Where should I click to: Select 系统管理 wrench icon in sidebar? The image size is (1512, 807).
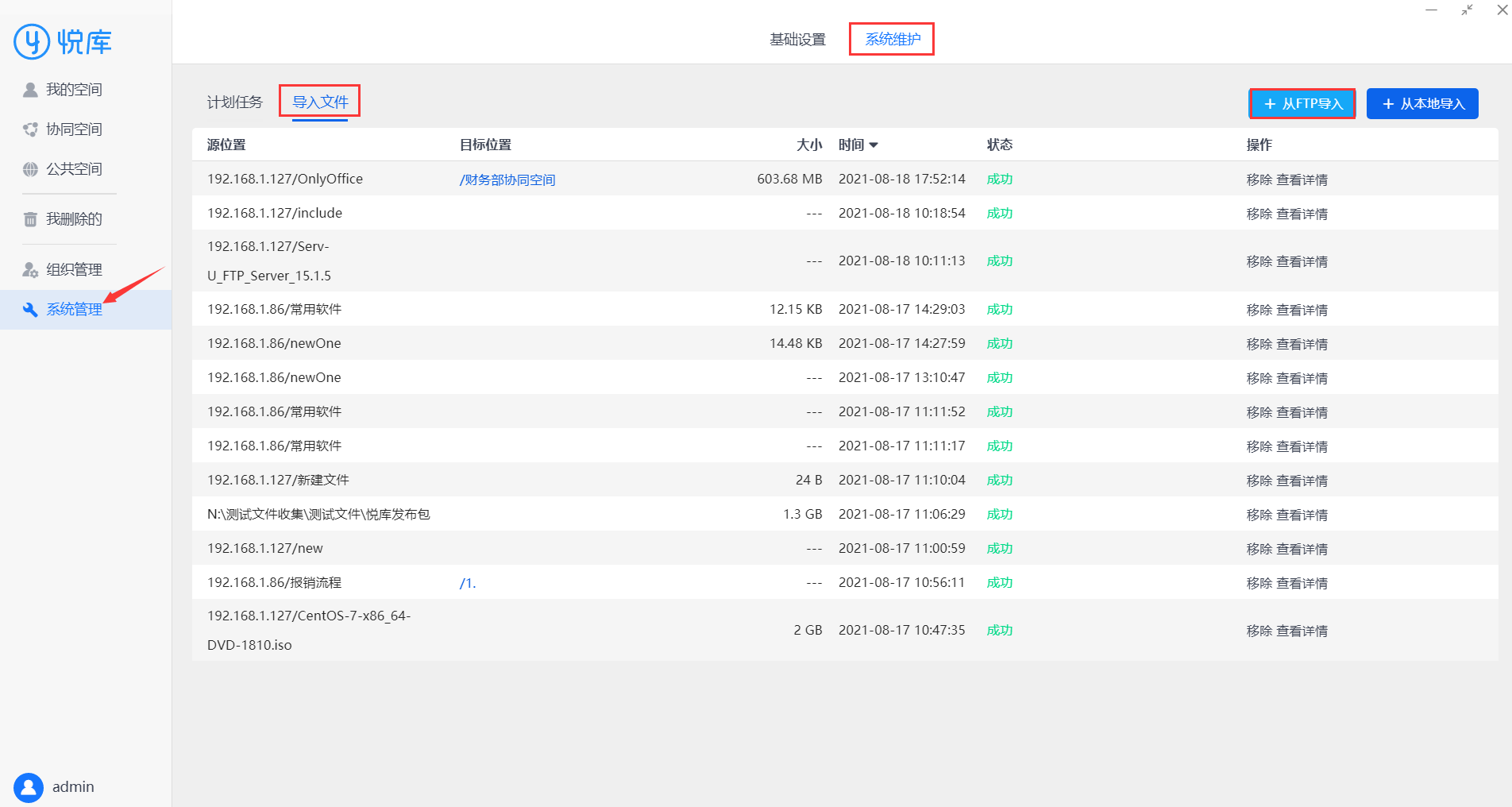point(30,310)
